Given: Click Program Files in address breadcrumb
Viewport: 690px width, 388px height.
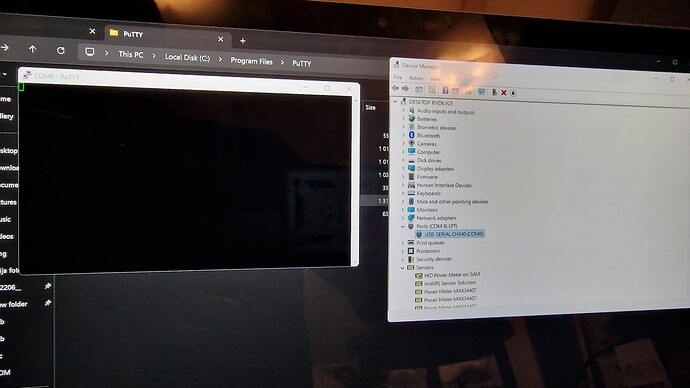Looking at the screenshot, I should point(251,61).
